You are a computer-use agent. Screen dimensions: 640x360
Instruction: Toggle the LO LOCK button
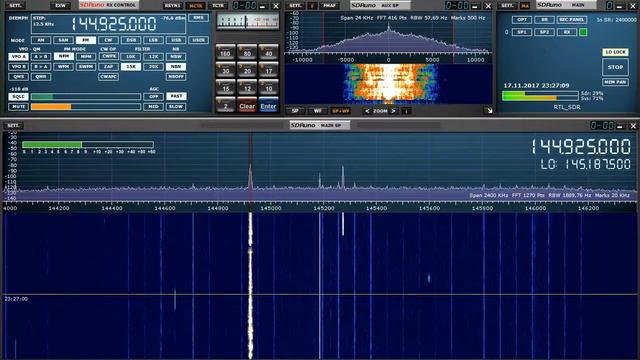tap(615, 52)
